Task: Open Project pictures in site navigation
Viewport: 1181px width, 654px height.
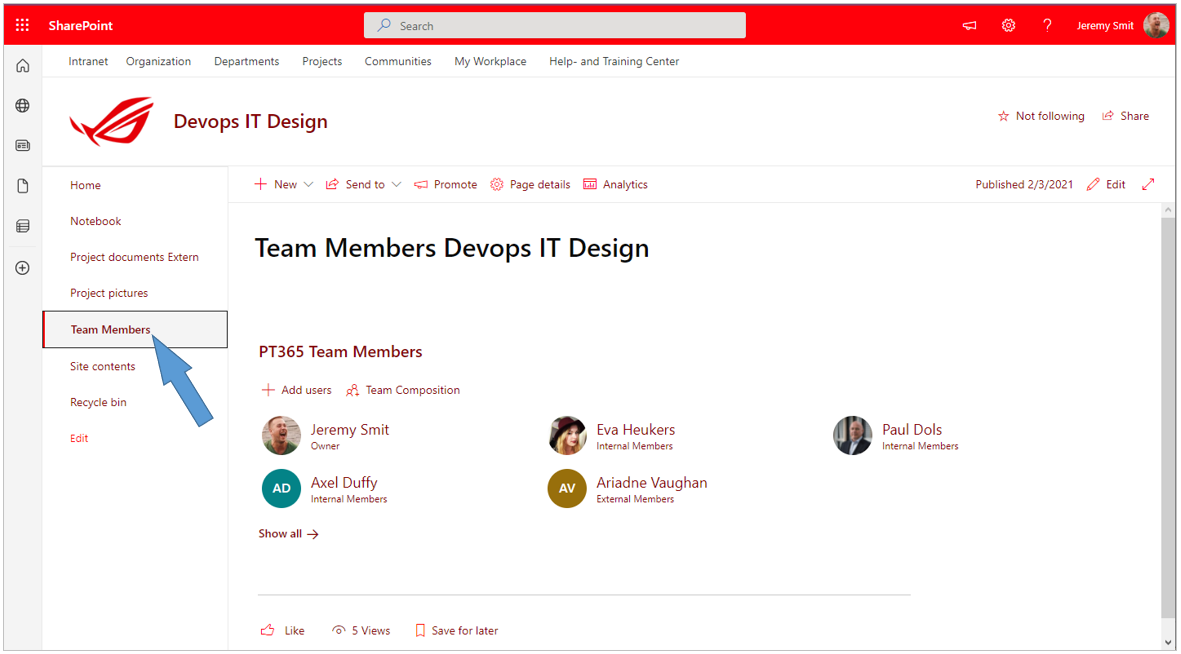Action: click(x=109, y=294)
